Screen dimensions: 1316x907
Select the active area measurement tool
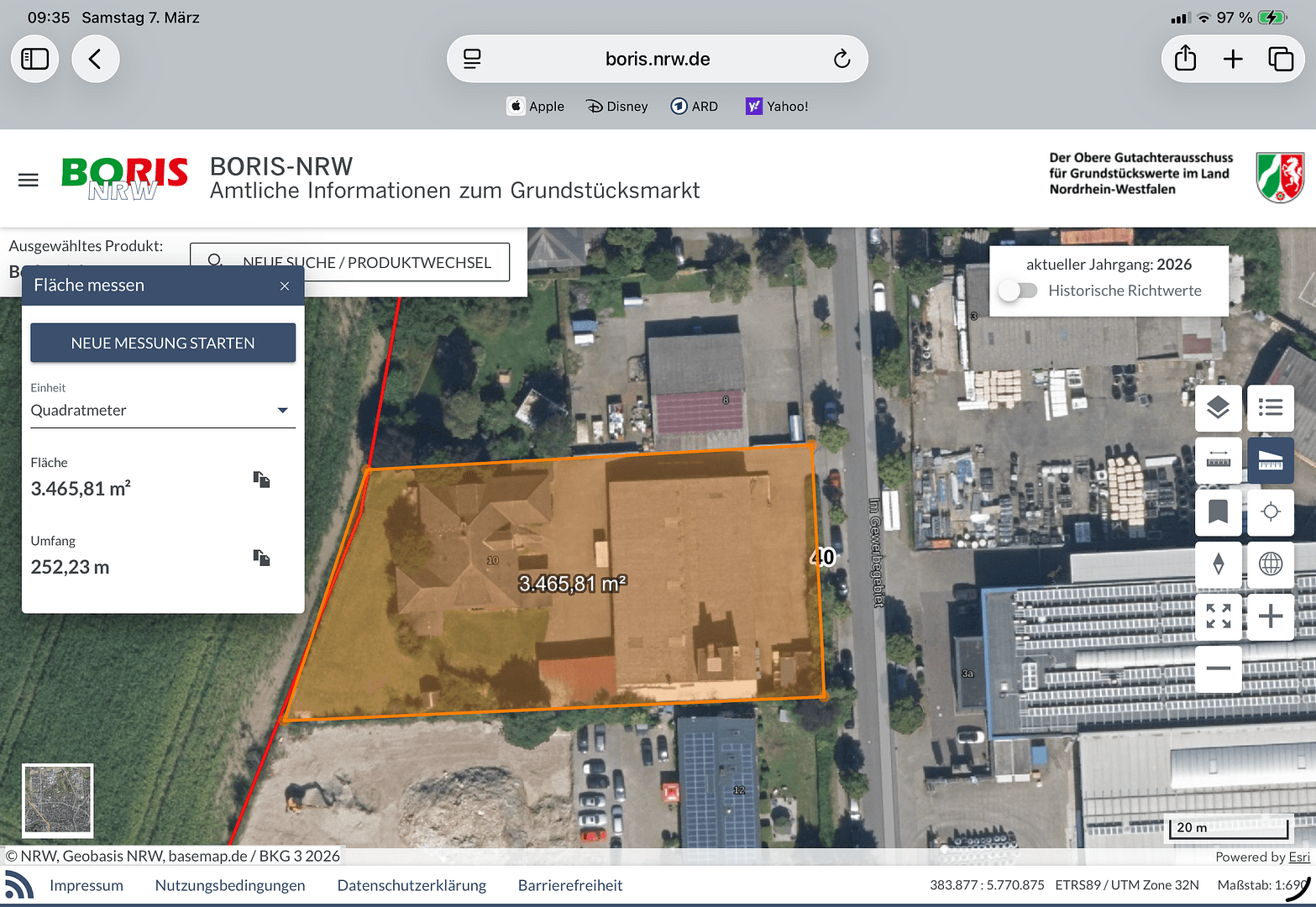coord(1270,460)
